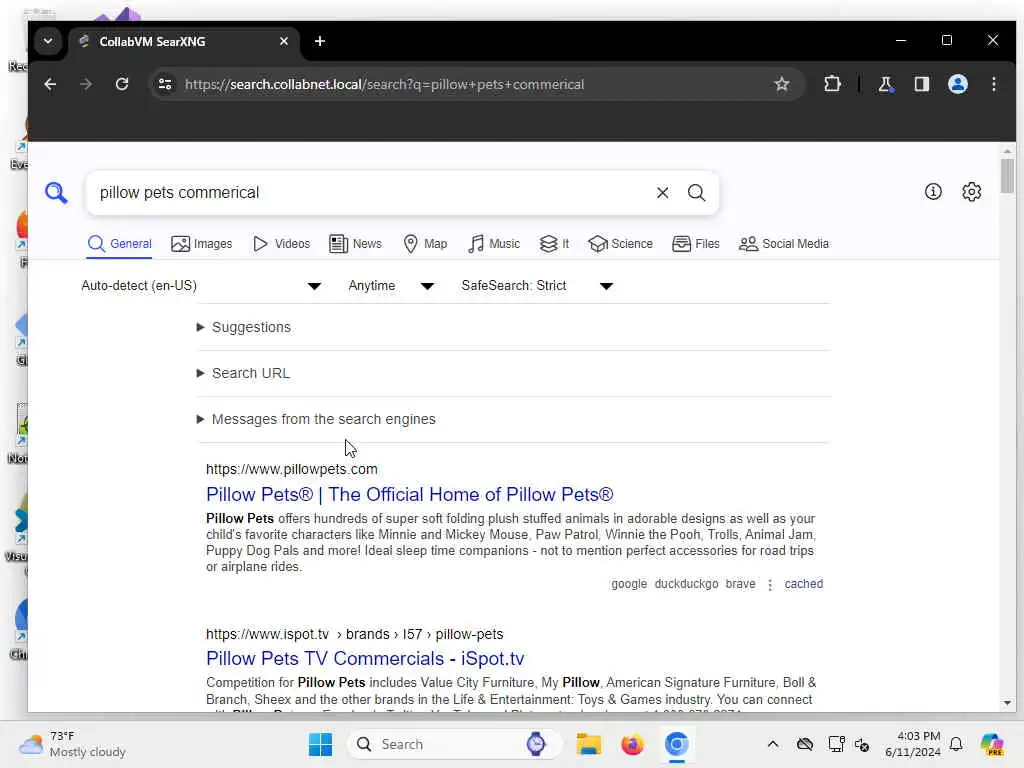
Task: Open the taskbar OneDrive cloud icon
Action: [x=805, y=744]
